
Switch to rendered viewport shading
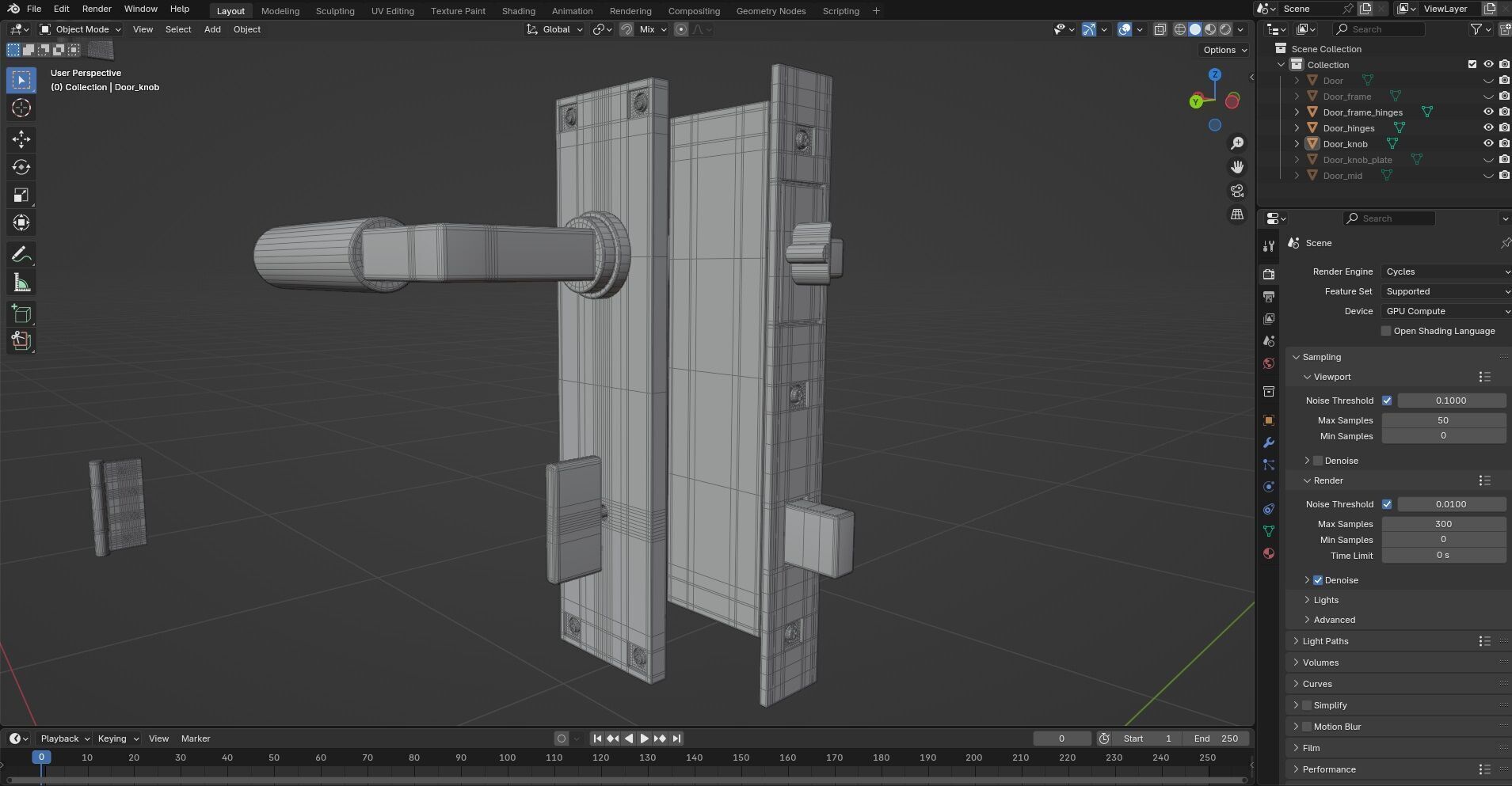[x=1225, y=29]
